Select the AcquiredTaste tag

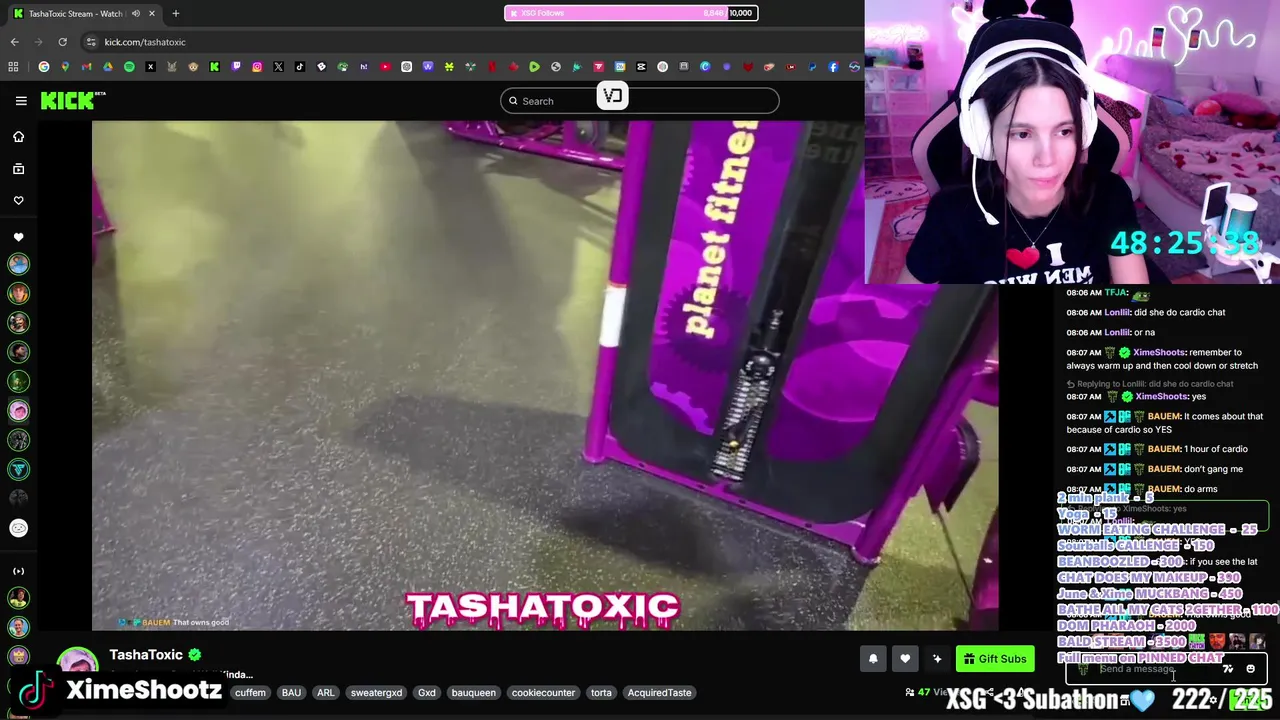[x=659, y=692]
